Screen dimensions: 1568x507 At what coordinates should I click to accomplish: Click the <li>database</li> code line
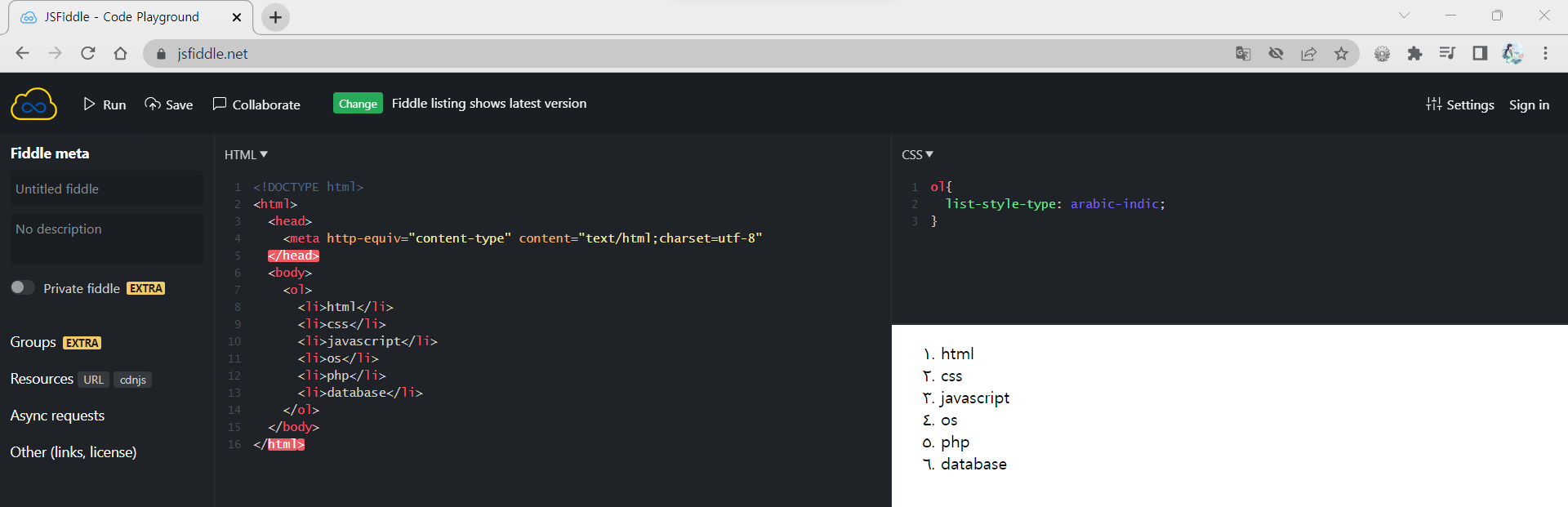click(x=360, y=393)
